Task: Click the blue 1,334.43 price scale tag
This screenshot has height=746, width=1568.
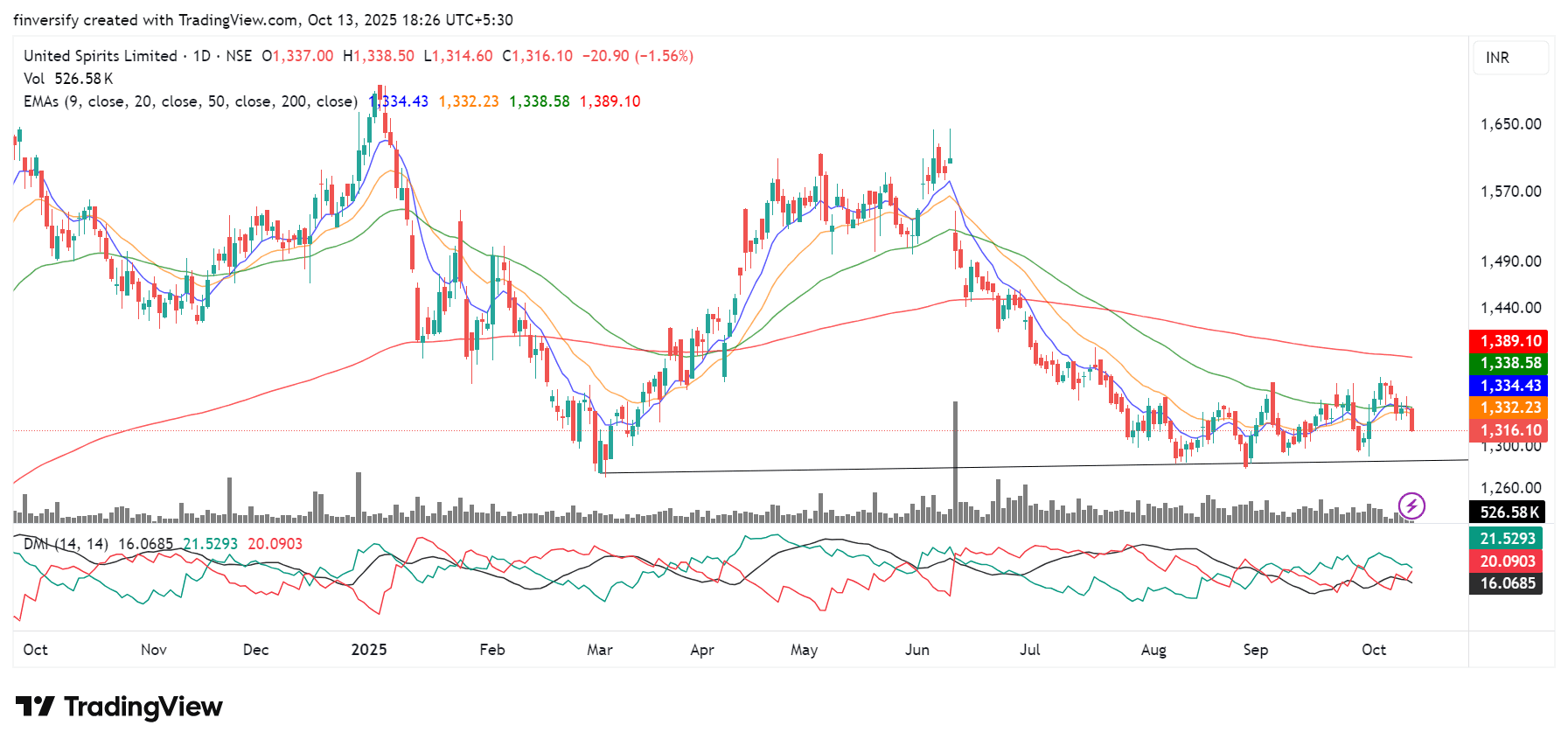Action: tap(1509, 386)
